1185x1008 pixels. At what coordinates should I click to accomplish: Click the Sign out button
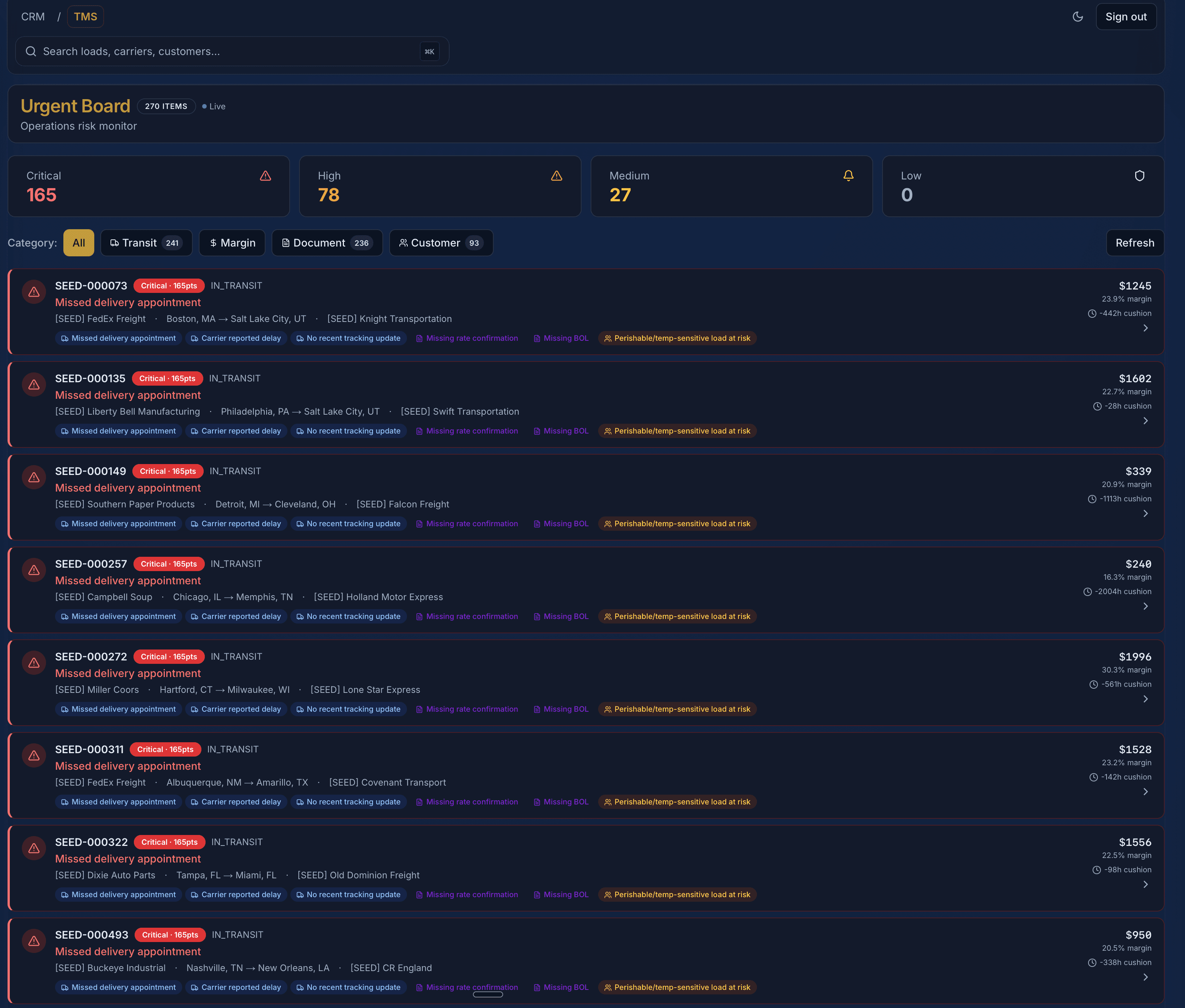pos(1125,17)
